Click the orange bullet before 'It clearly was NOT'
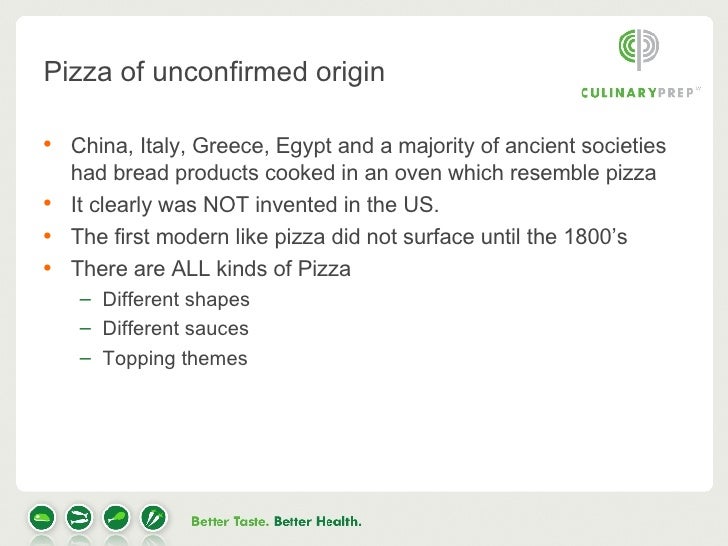This screenshot has width=728, height=546. (x=47, y=203)
